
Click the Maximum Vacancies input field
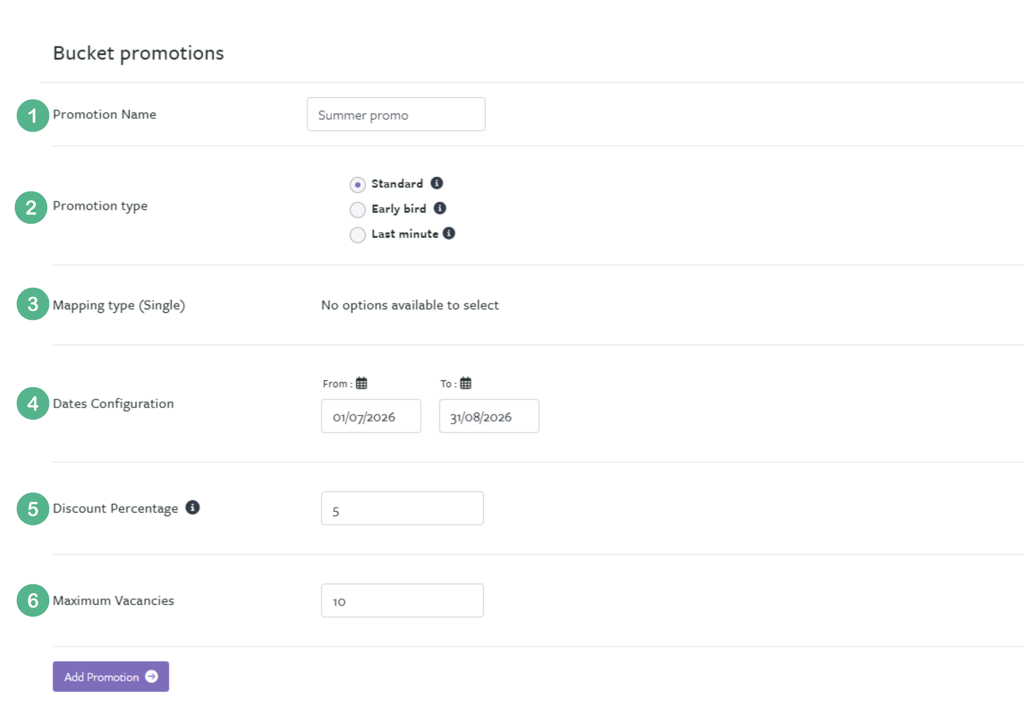402,601
